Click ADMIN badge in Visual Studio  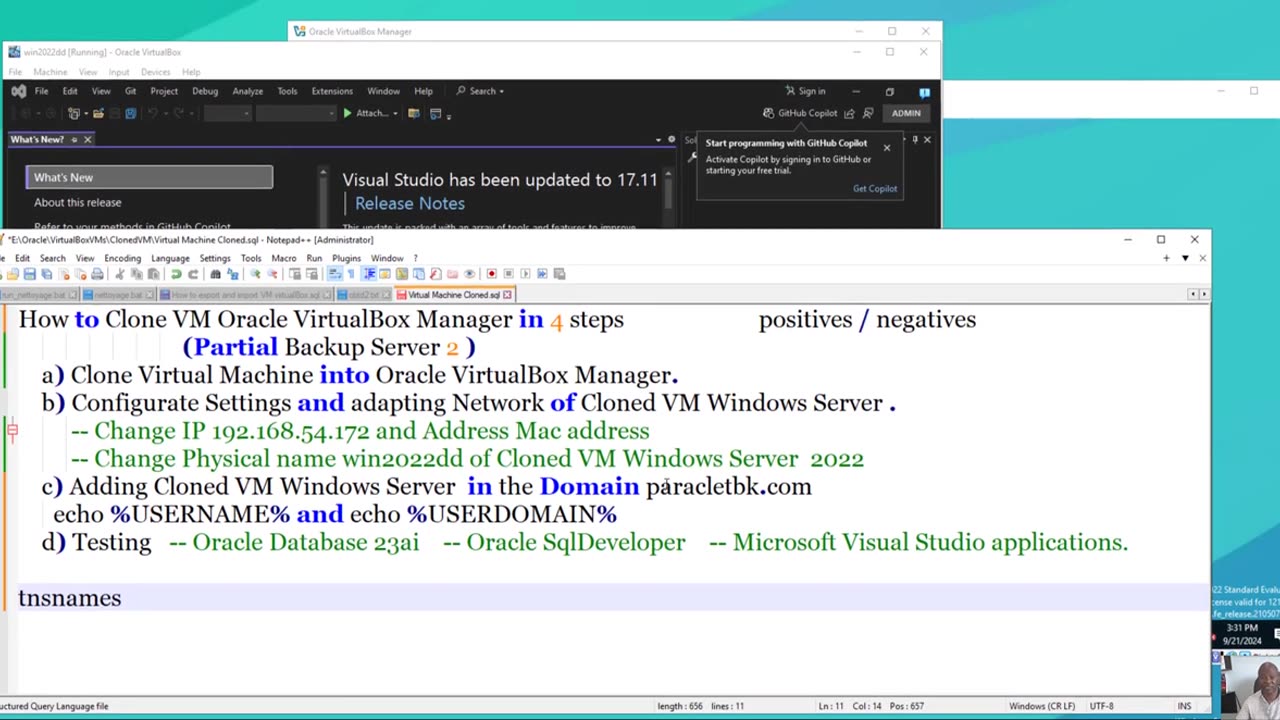coord(906,113)
